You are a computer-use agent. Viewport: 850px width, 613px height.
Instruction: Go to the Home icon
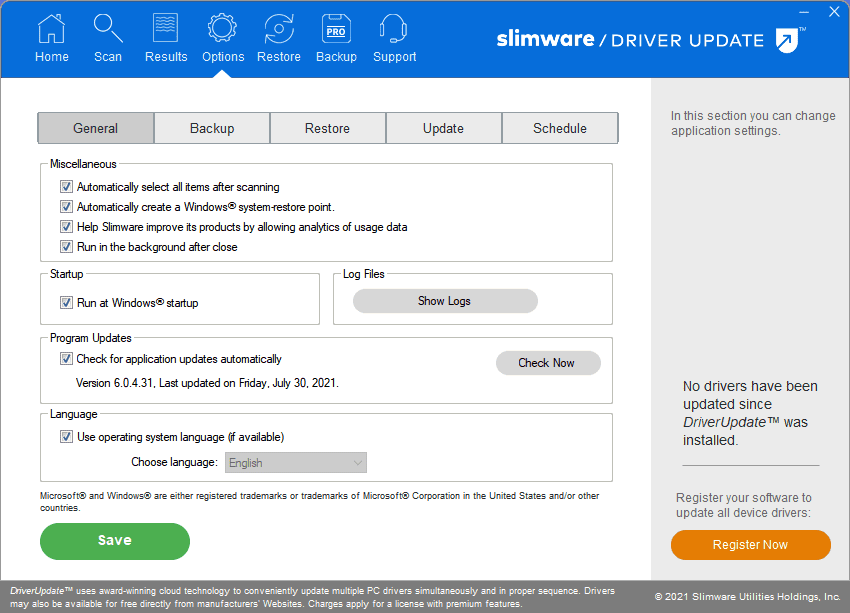51,28
